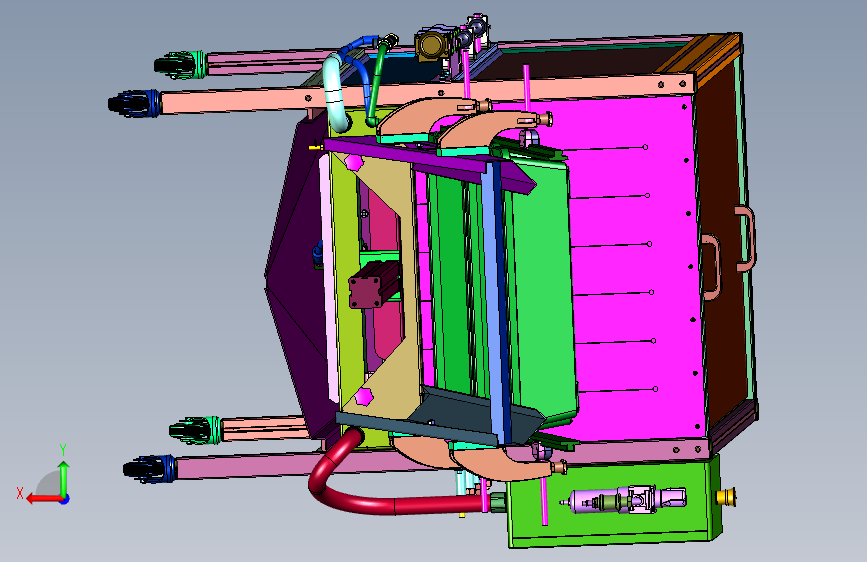The image size is (867, 562).
Task: Select the white elbow pipe near the top
Action: 335,91
